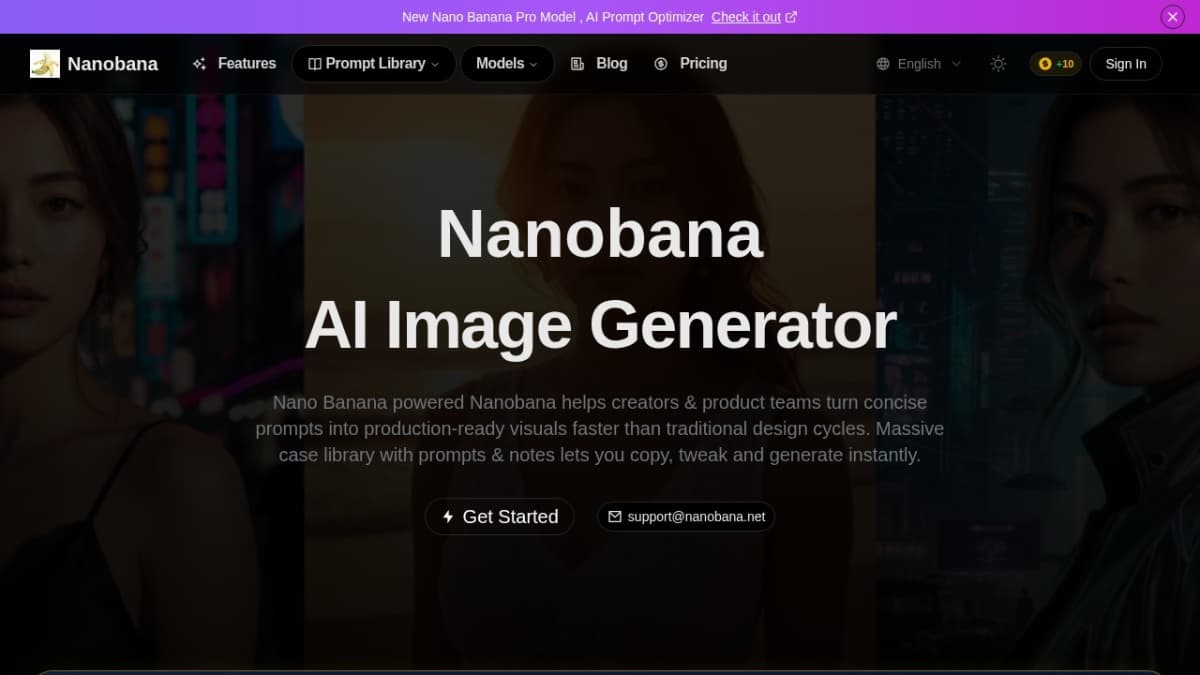Dismiss the Nano Banana Pro announcement banner

(x=1171, y=16)
